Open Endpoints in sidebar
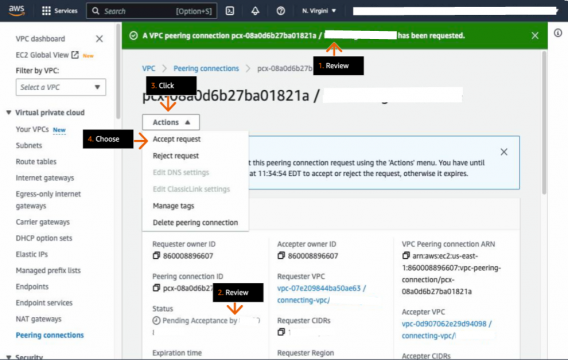 point(32,287)
